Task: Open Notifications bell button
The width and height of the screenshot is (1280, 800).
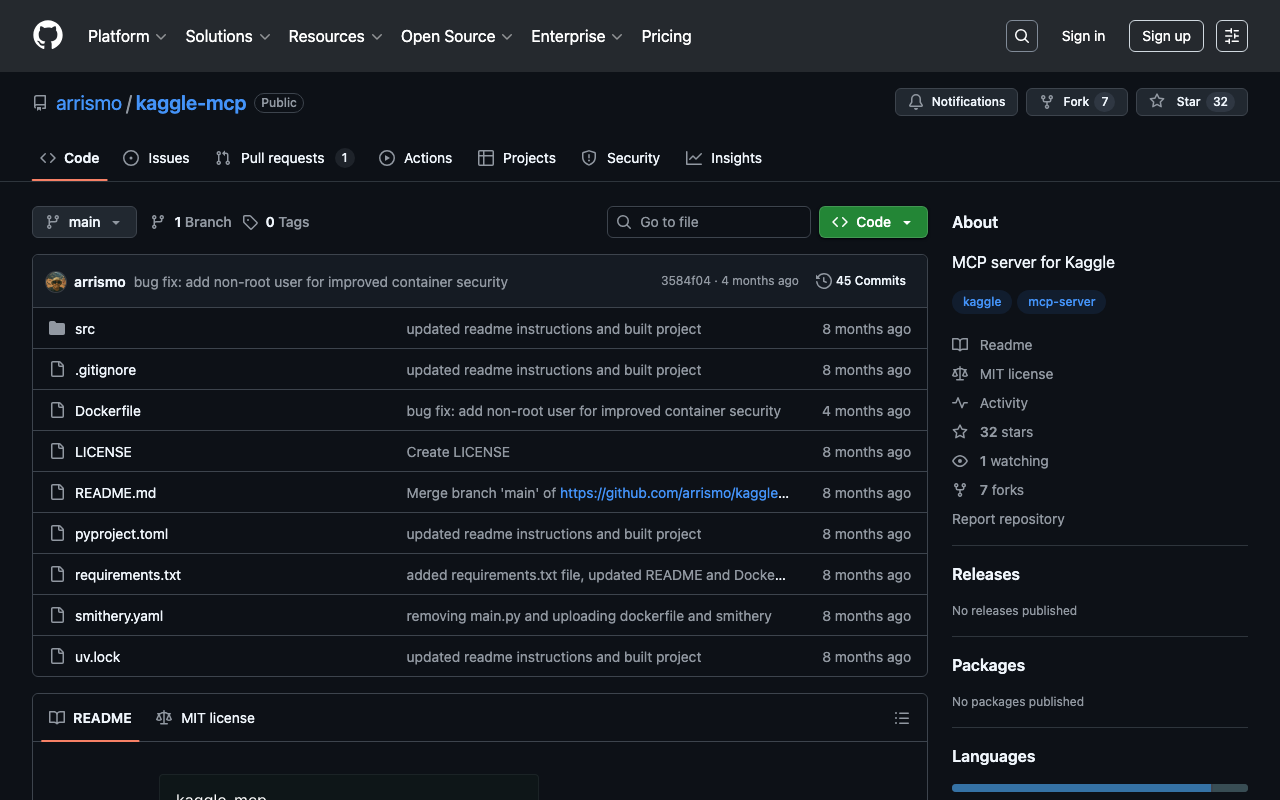Action: pos(956,102)
